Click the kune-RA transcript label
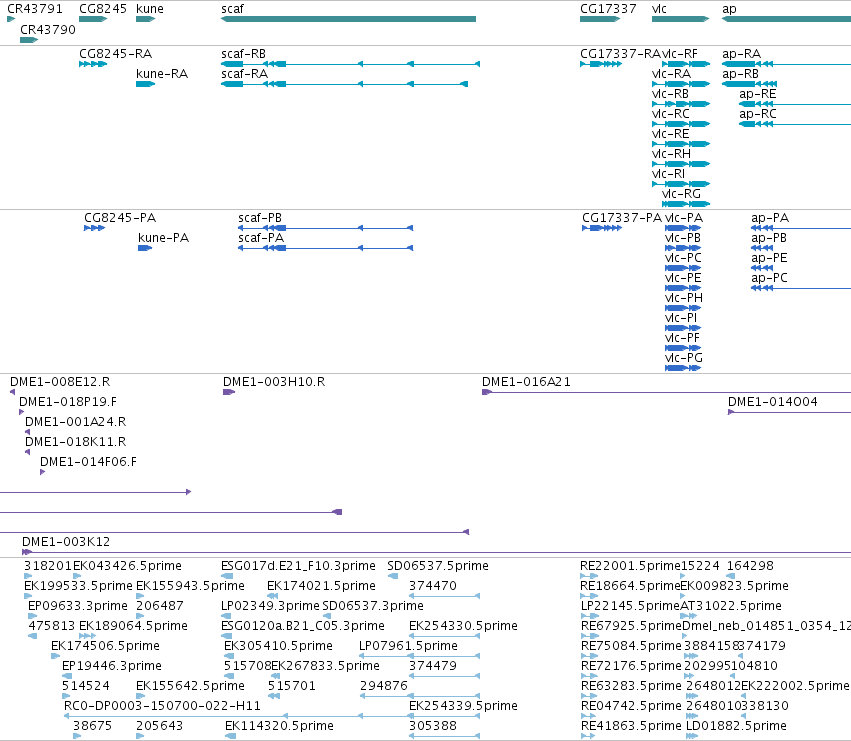The width and height of the screenshot is (851, 741). tap(162, 73)
